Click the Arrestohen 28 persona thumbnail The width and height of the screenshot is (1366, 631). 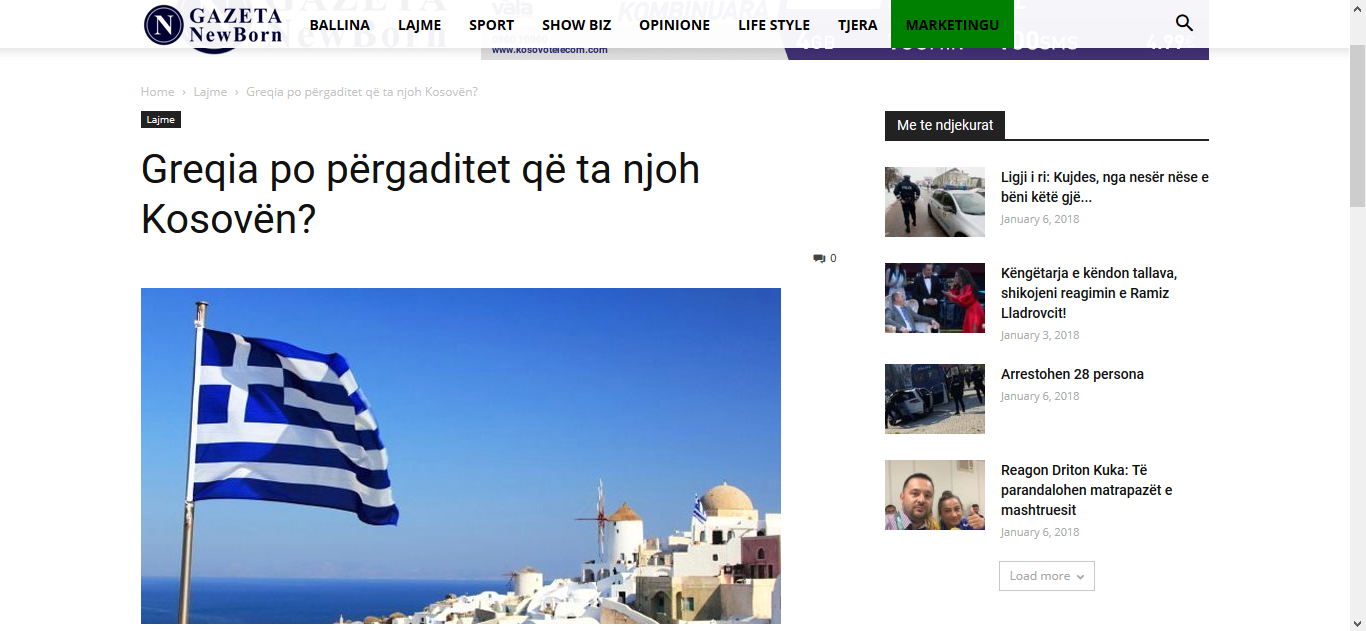(935, 399)
